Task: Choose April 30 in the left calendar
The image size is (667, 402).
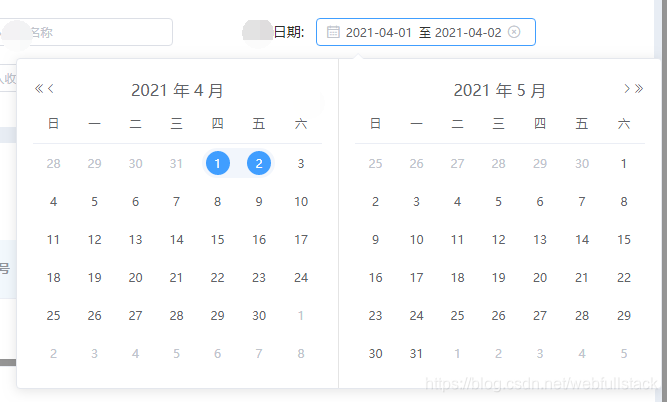Action: click(259, 316)
